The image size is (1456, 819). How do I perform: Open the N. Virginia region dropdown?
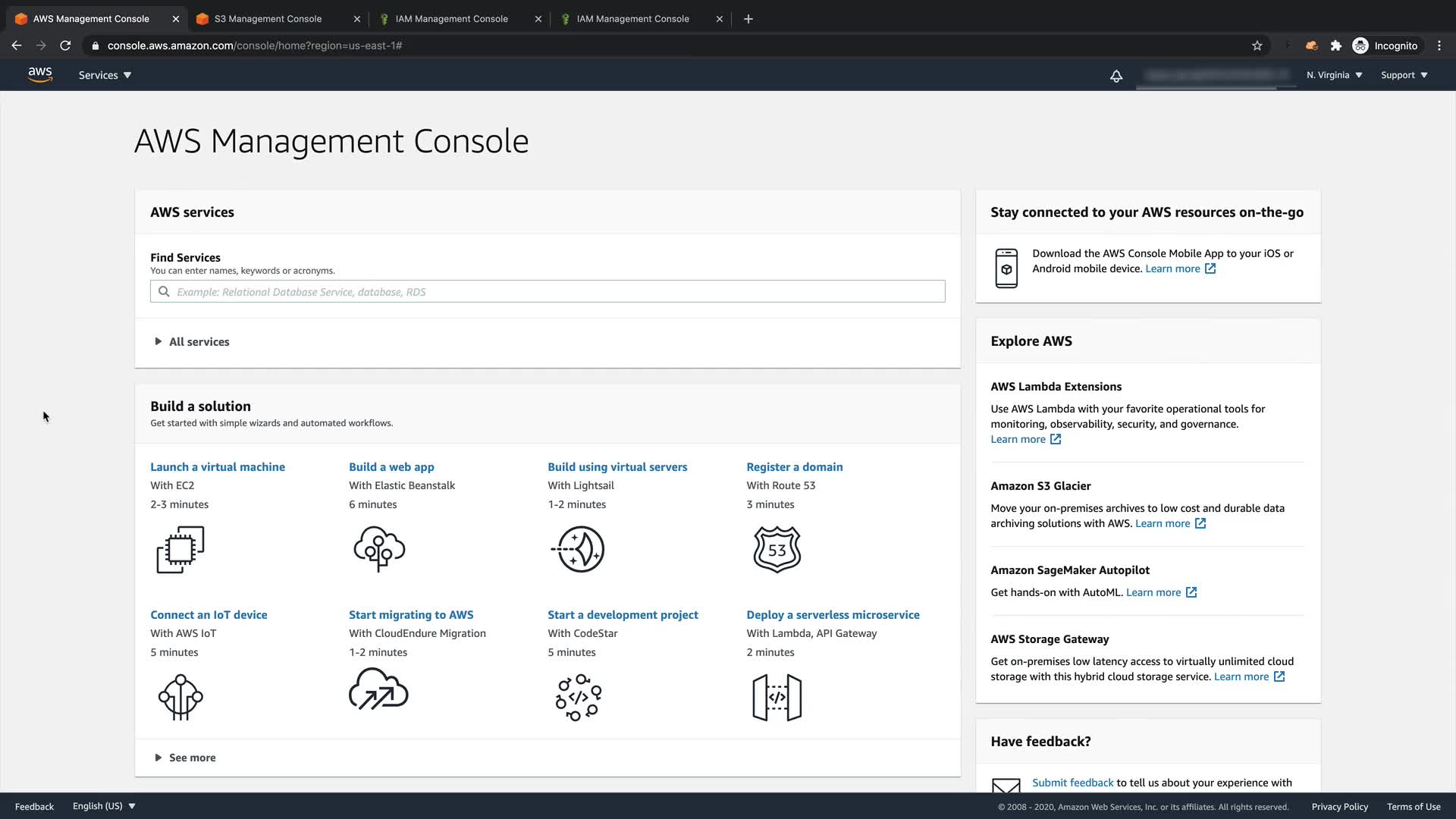(1334, 75)
